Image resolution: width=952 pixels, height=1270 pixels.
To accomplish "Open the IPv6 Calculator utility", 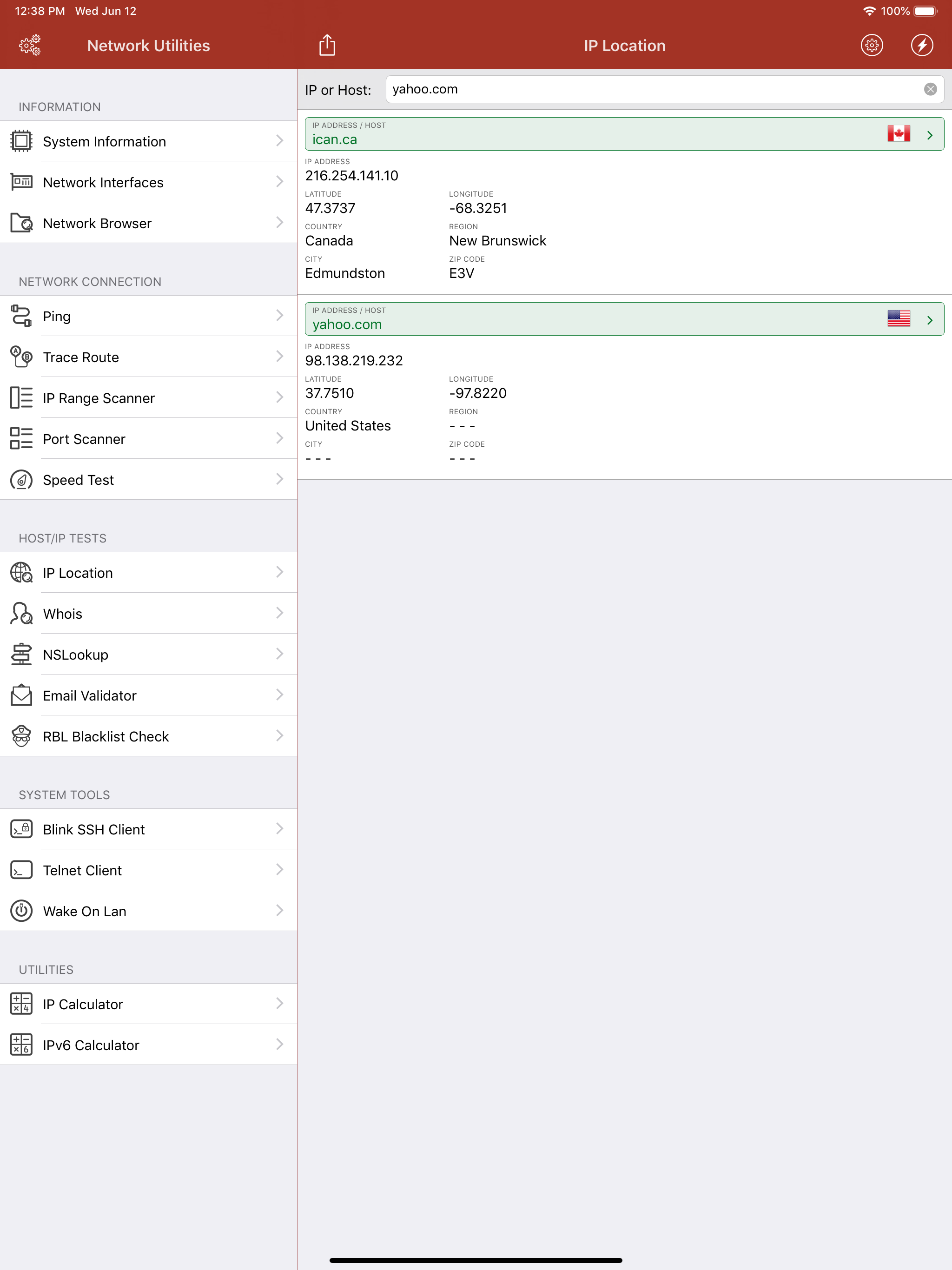I will click(x=91, y=1045).
